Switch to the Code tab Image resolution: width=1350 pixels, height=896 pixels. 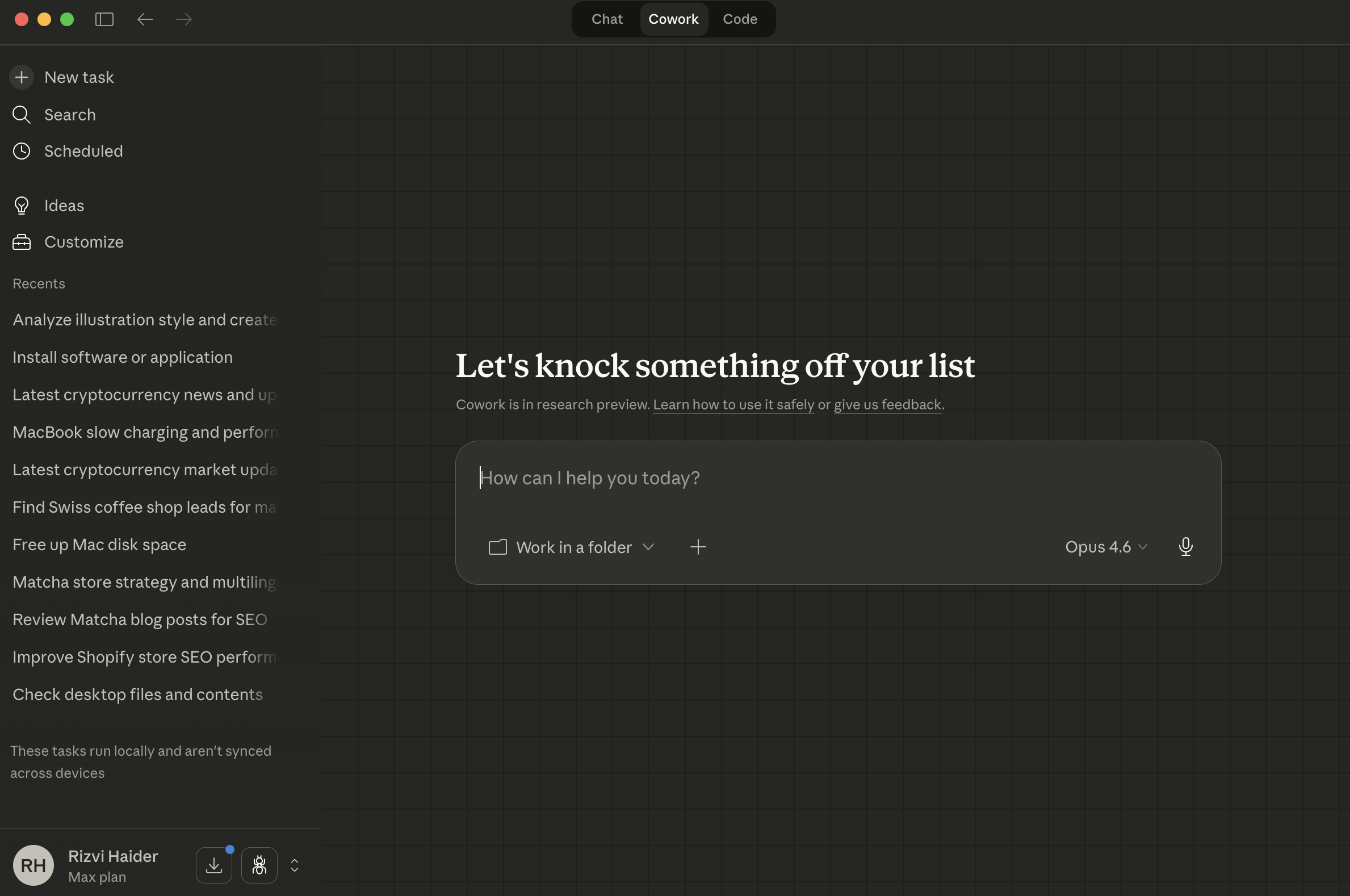[x=740, y=19]
